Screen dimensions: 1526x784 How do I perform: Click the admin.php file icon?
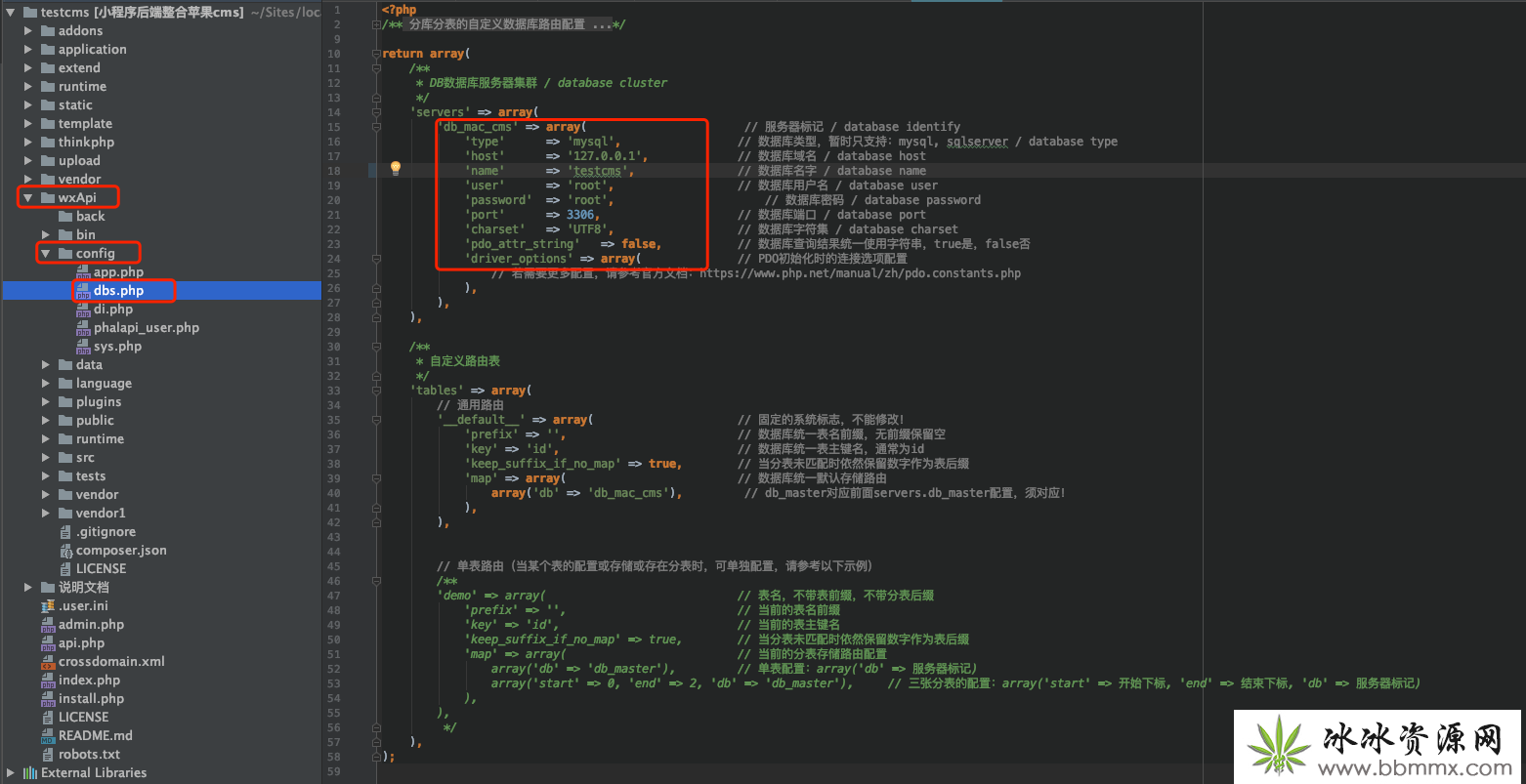pos(48,625)
